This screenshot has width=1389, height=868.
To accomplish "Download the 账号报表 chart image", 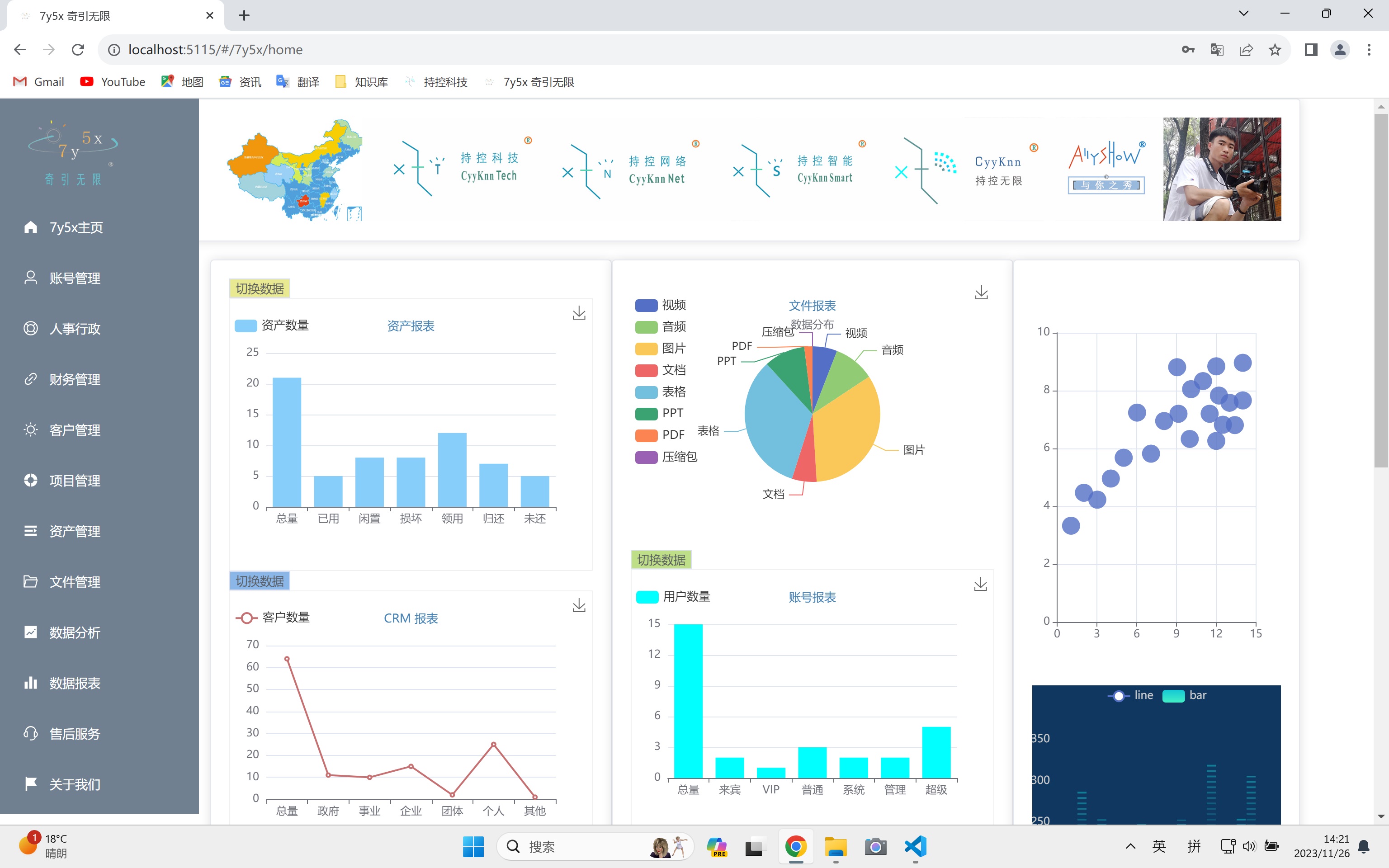I will coord(980,585).
